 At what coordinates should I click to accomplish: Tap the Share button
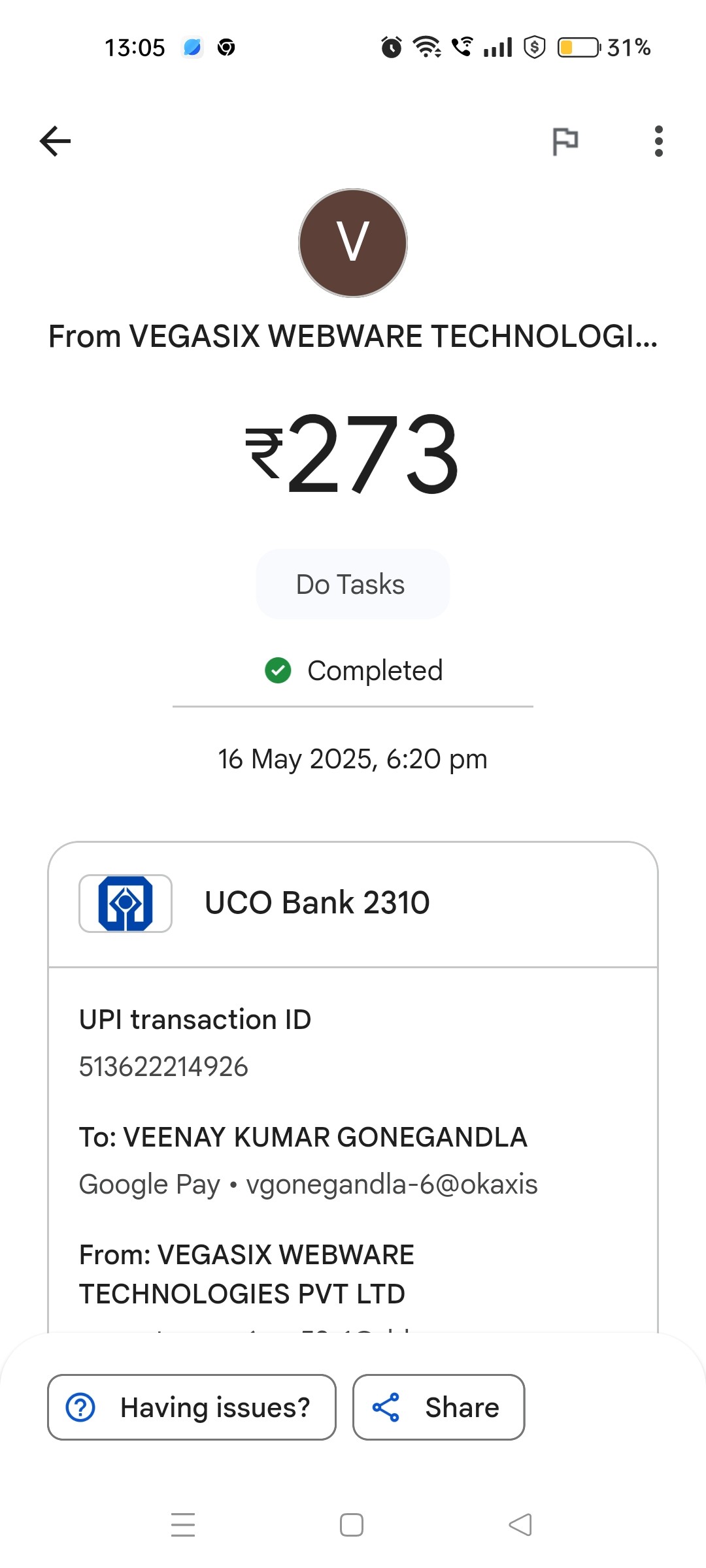click(439, 1407)
